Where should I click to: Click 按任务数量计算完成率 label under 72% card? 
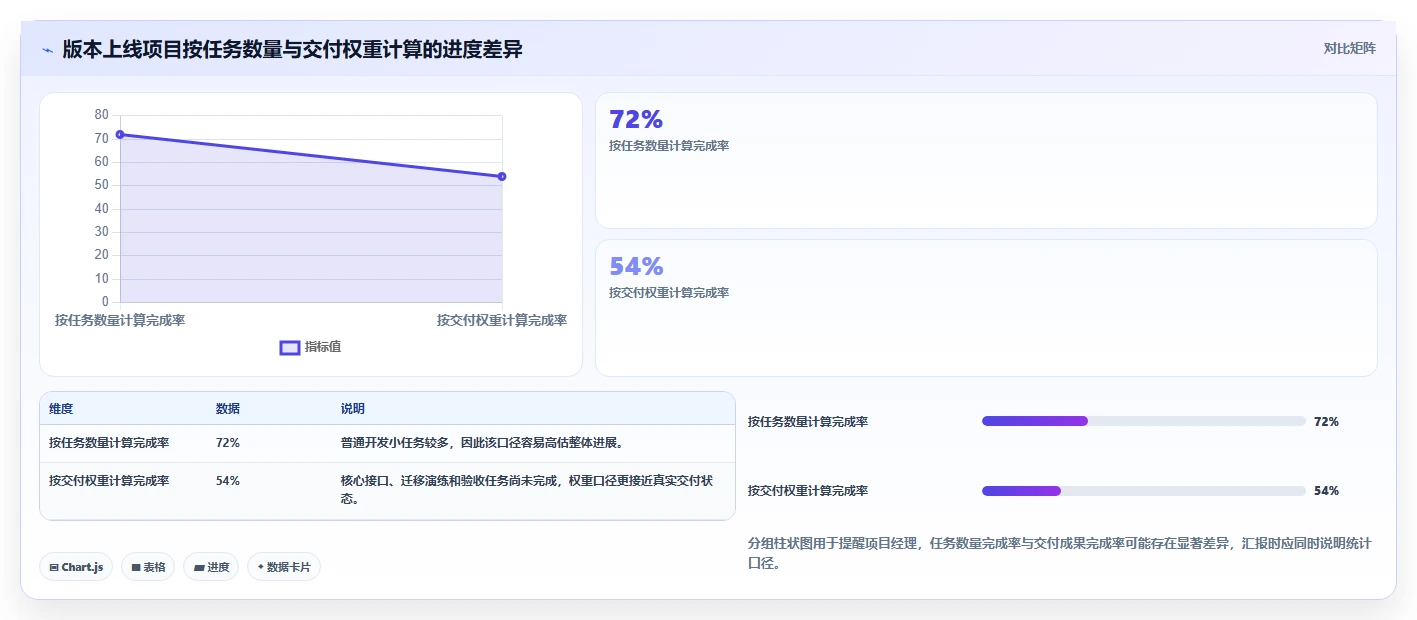[669, 146]
